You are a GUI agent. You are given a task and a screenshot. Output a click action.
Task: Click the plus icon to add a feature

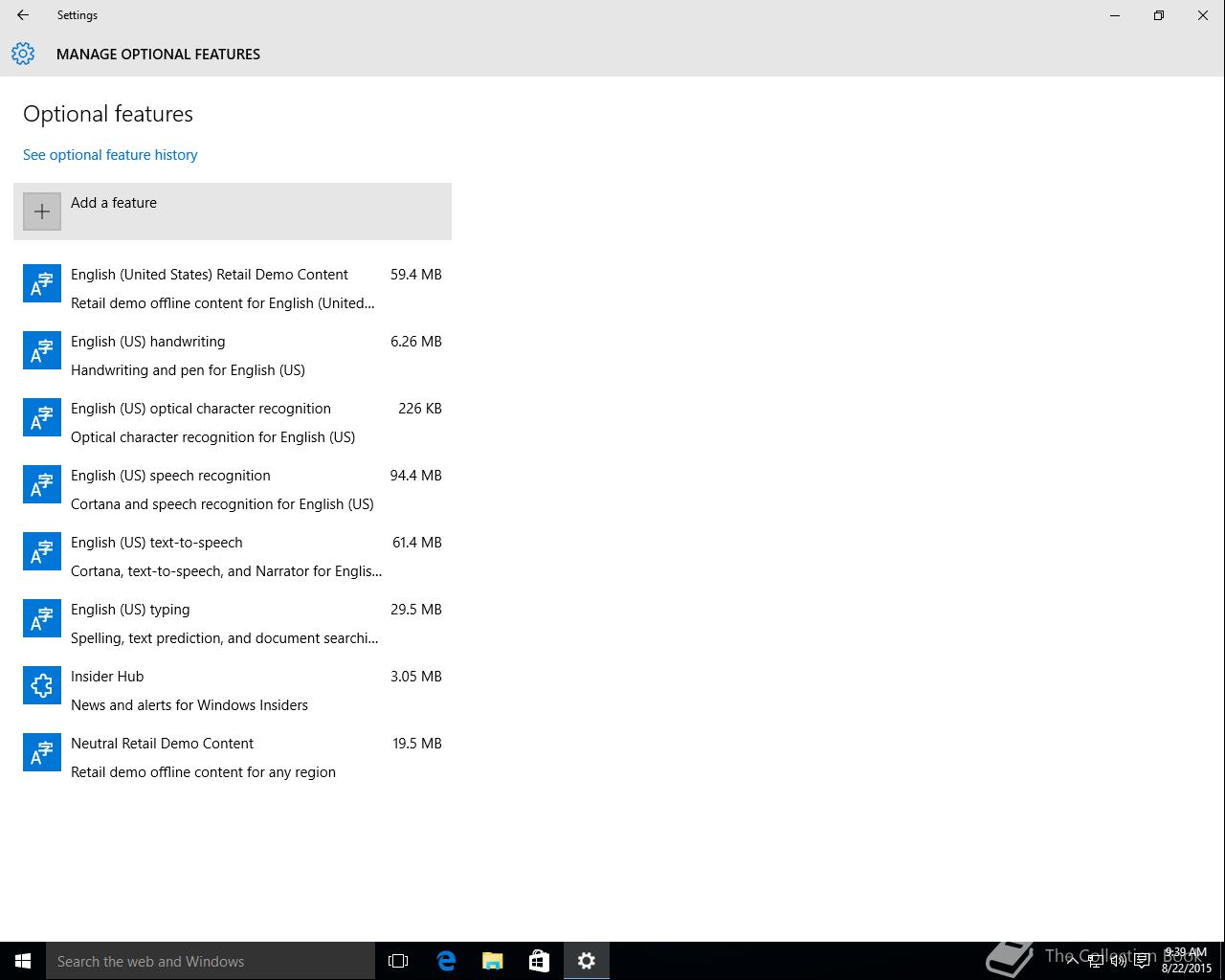click(42, 212)
